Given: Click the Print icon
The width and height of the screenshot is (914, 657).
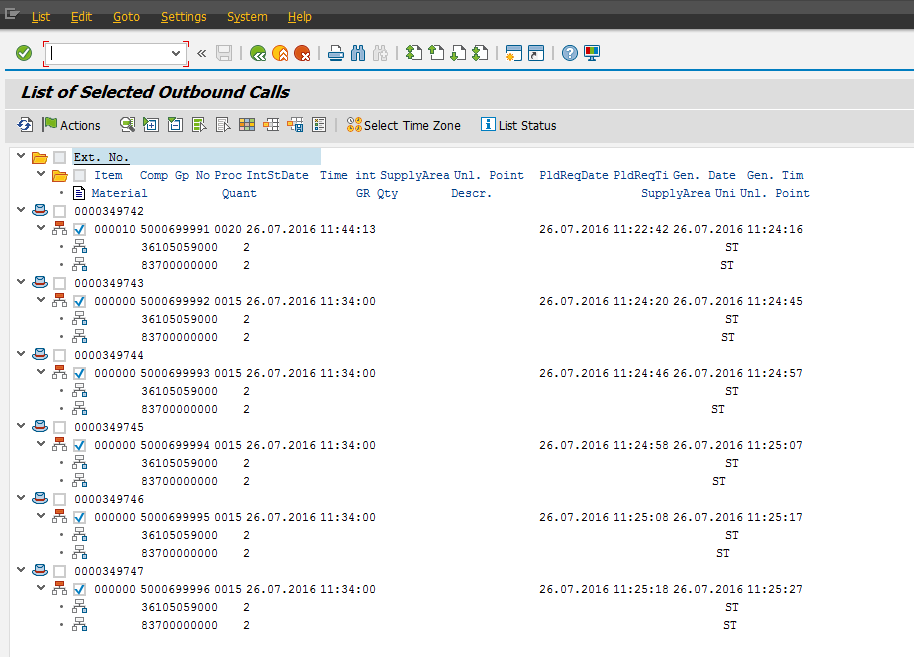Looking at the screenshot, I should pyautogui.click(x=336, y=54).
